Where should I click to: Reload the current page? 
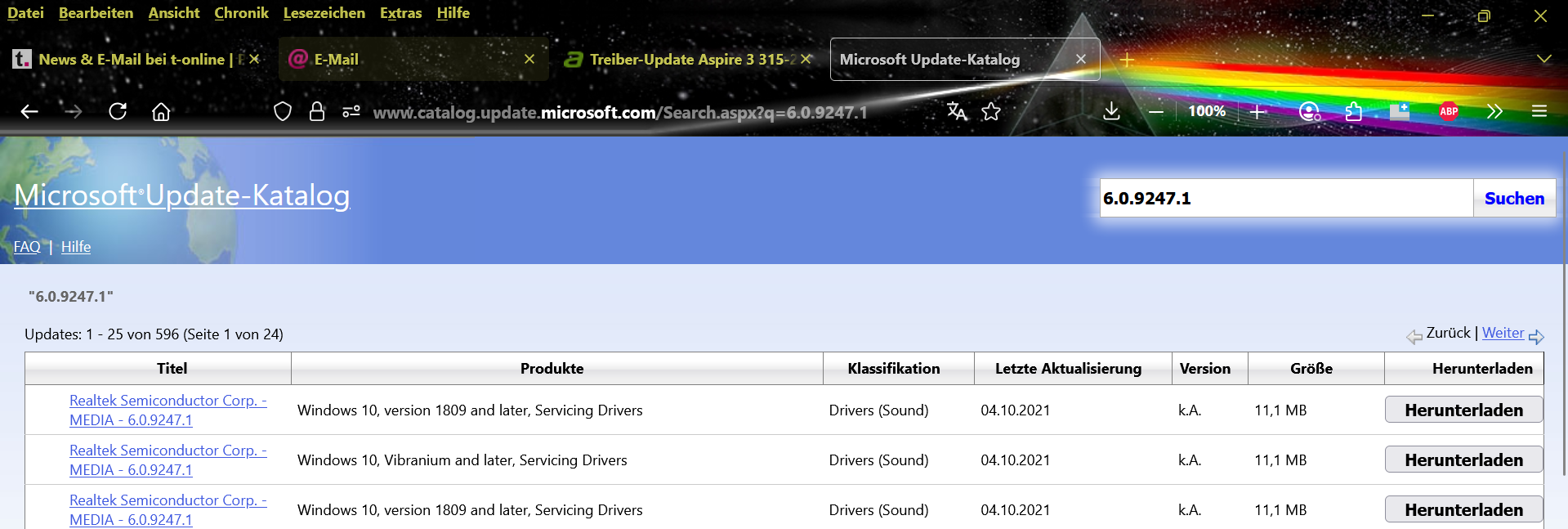pyautogui.click(x=118, y=111)
